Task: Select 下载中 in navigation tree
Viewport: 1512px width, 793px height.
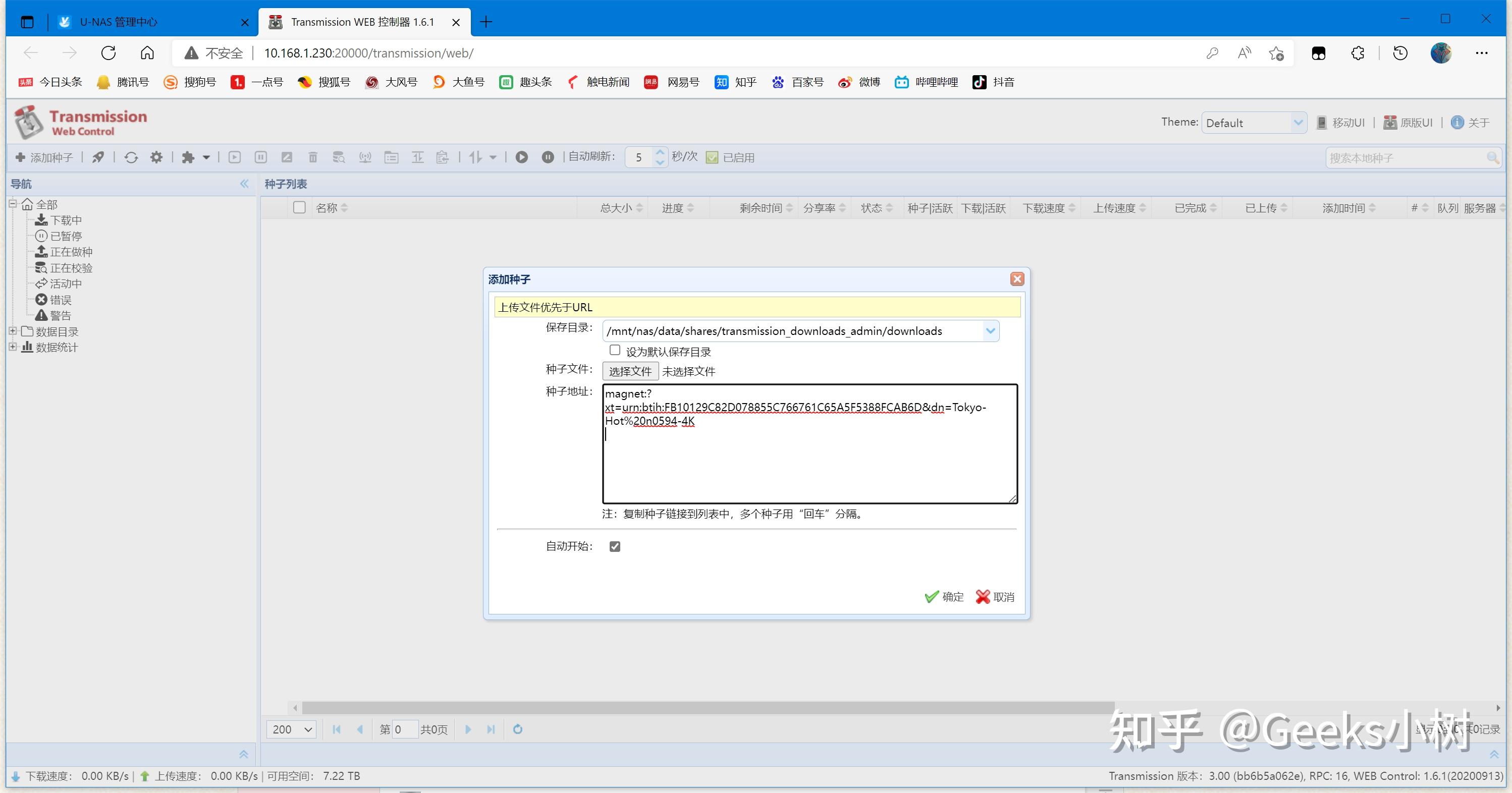Action: 65,220
